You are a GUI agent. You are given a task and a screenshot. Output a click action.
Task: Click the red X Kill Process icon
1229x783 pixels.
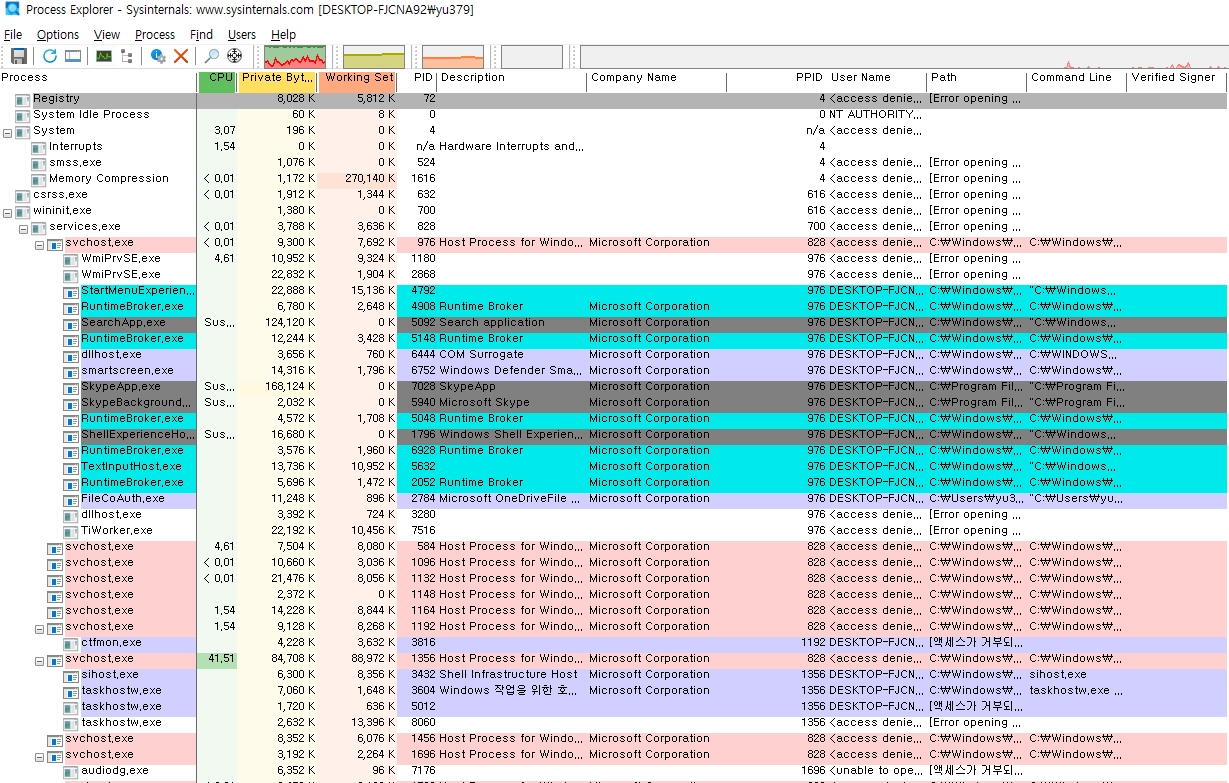[x=181, y=56]
